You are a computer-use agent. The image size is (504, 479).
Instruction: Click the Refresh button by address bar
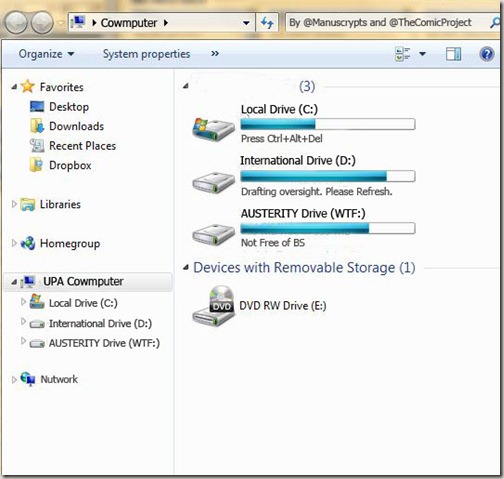(x=267, y=23)
